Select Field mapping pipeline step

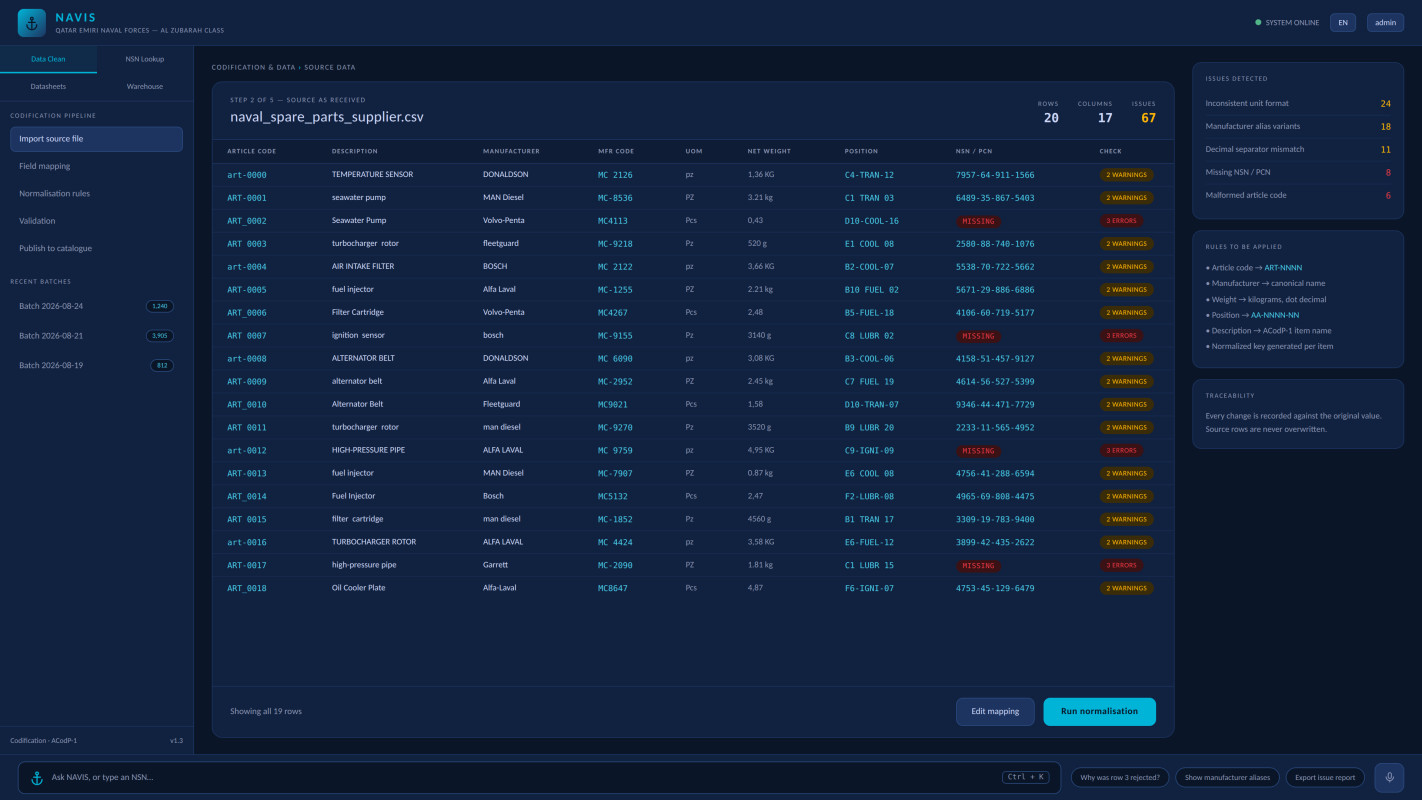click(x=97, y=166)
